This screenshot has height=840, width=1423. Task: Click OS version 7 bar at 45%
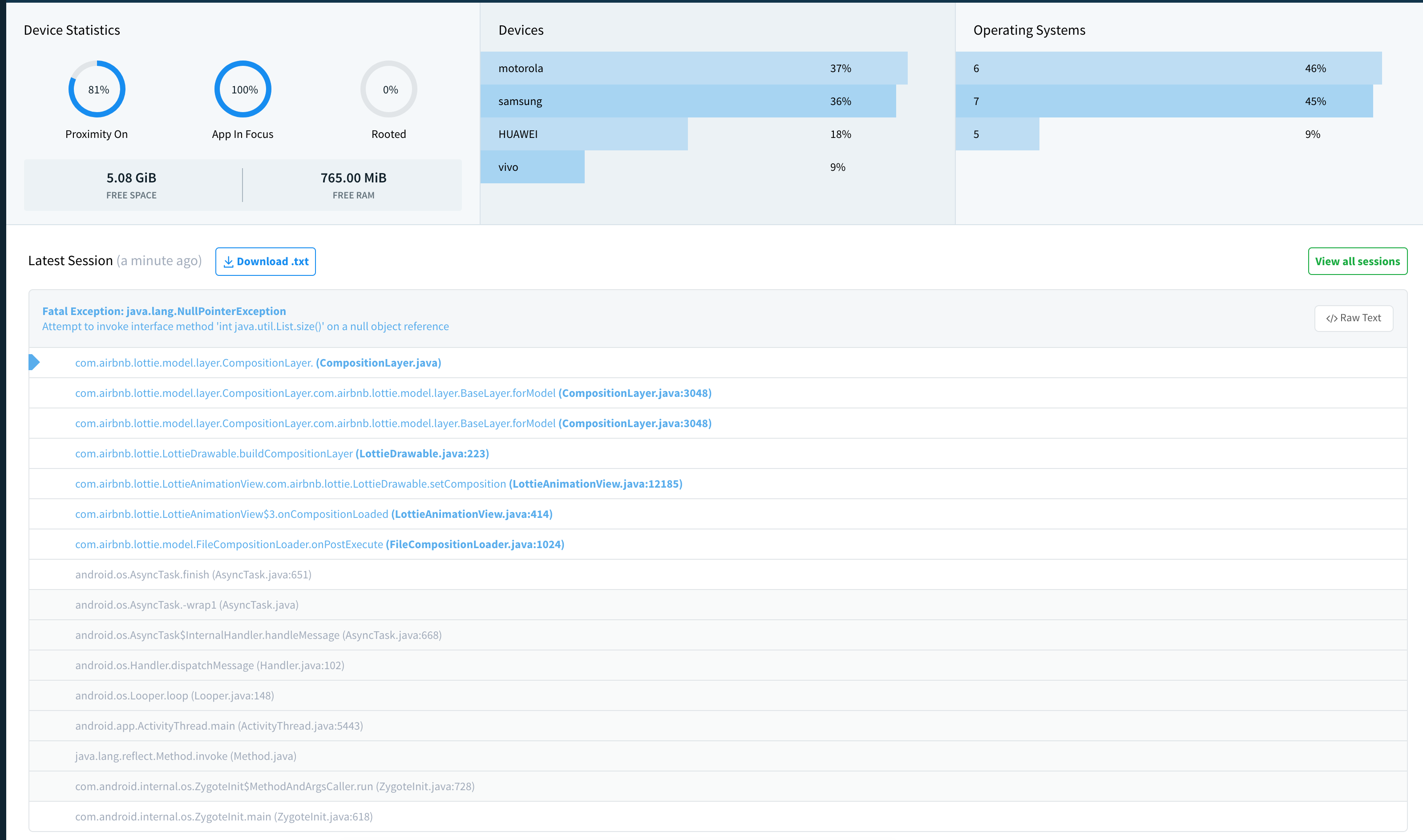coord(1164,101)
